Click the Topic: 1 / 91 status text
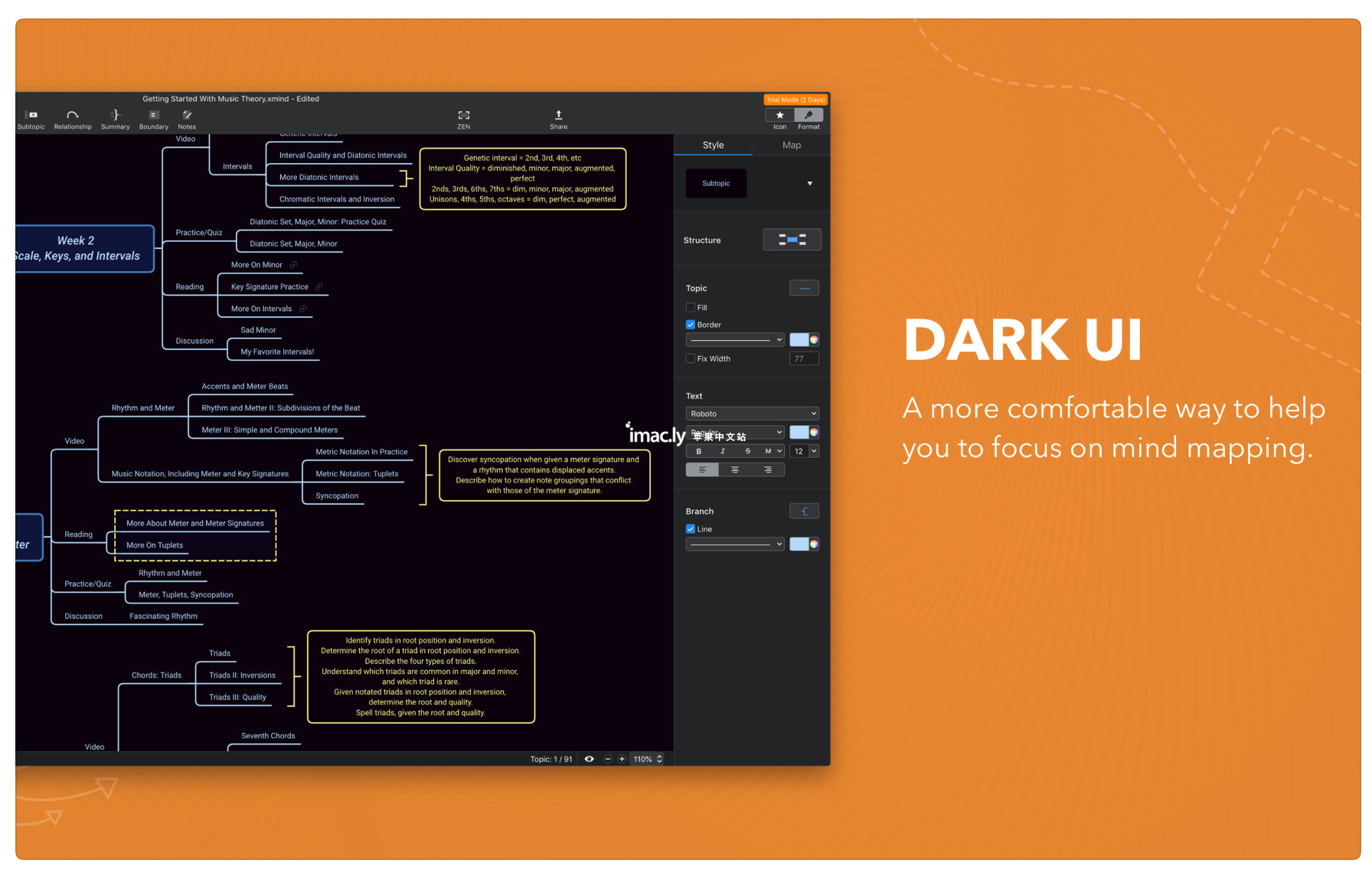Screen dimensions: 1372x870 point(551,759)
